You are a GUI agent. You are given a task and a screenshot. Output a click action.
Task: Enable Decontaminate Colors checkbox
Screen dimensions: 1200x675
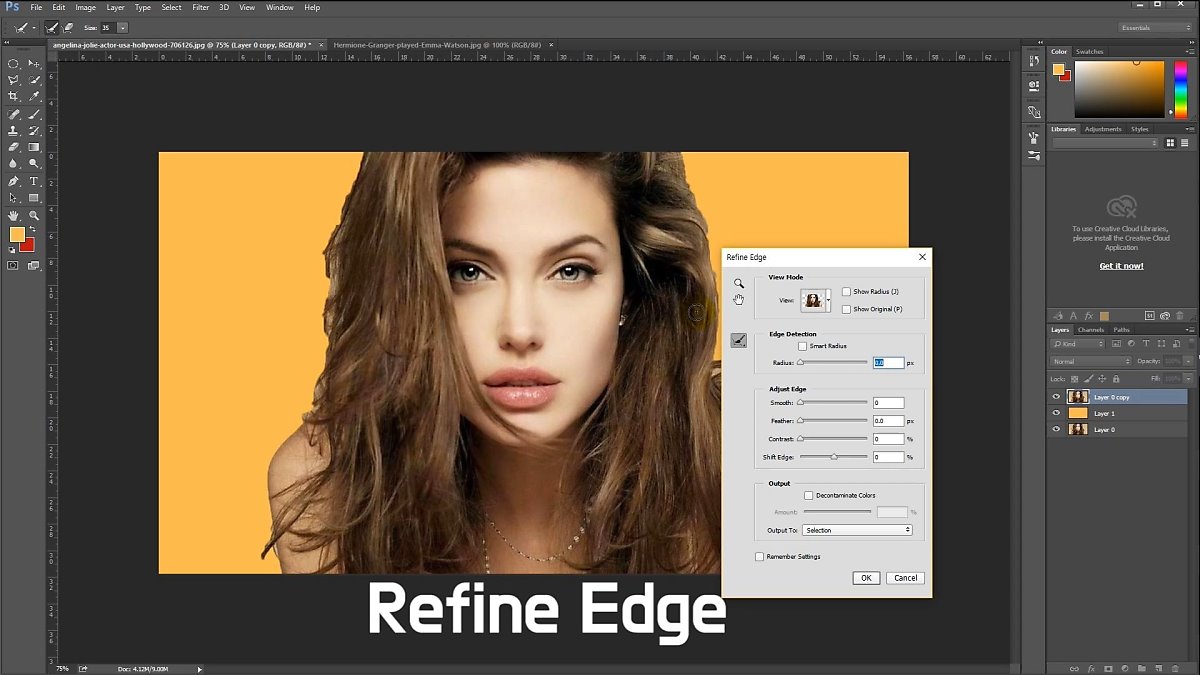(x=809, y=495)
